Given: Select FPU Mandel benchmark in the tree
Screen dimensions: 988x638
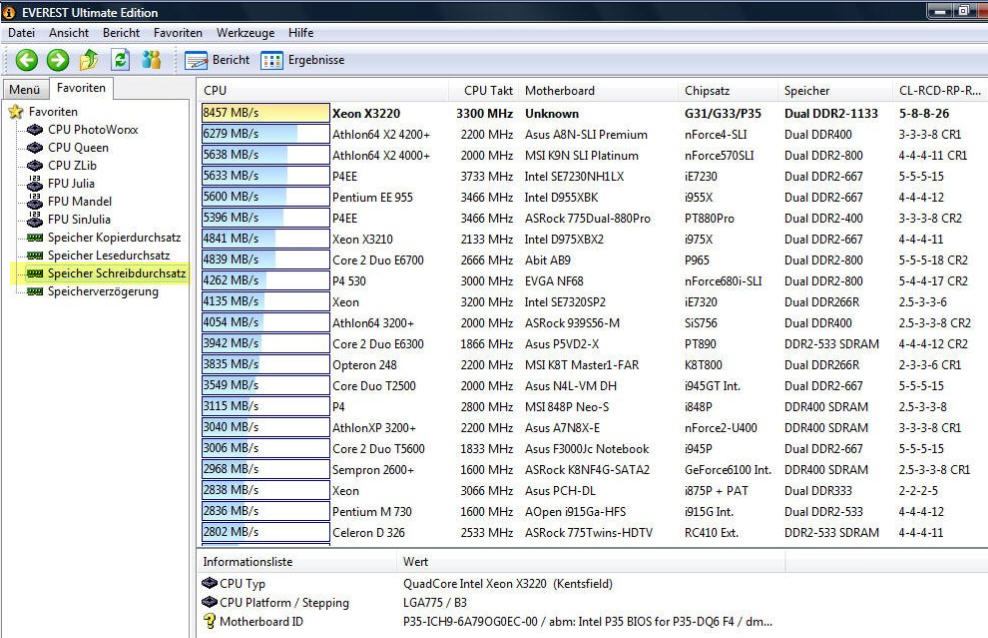Looking at the screenshot, I should pos(80,202).
